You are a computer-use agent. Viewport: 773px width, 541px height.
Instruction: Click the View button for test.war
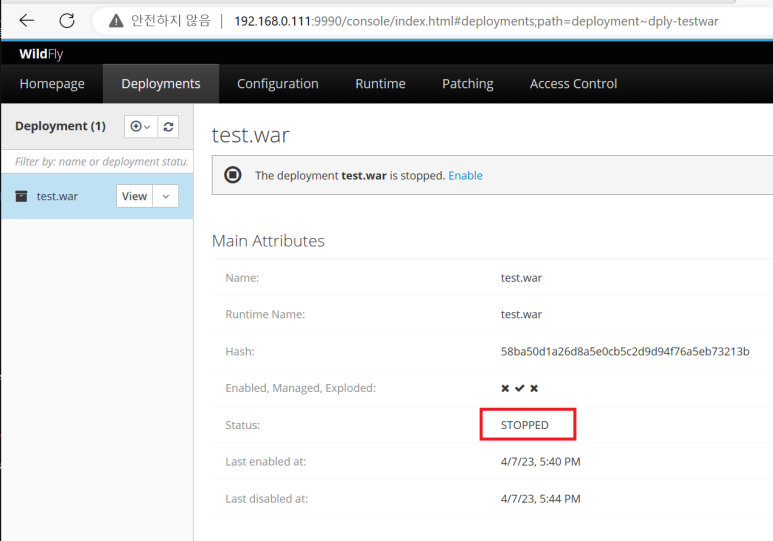click(135, 196)
